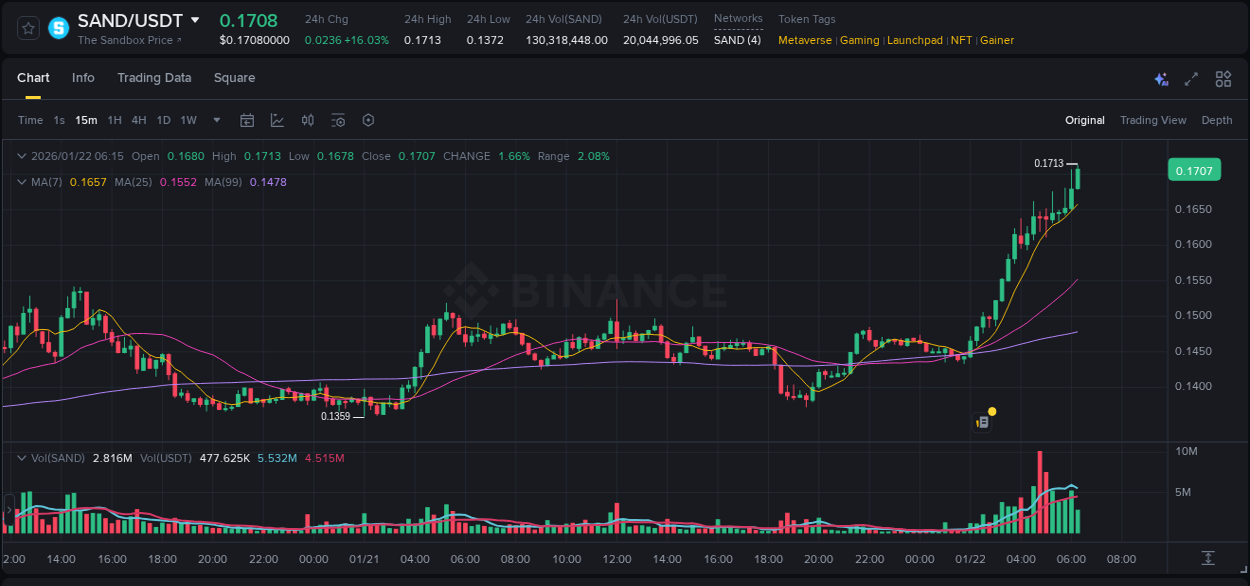Click The Sandbox token logo
Image resolution: width=1250 pixels, height=586 pixels.
[x=58, y=27]
